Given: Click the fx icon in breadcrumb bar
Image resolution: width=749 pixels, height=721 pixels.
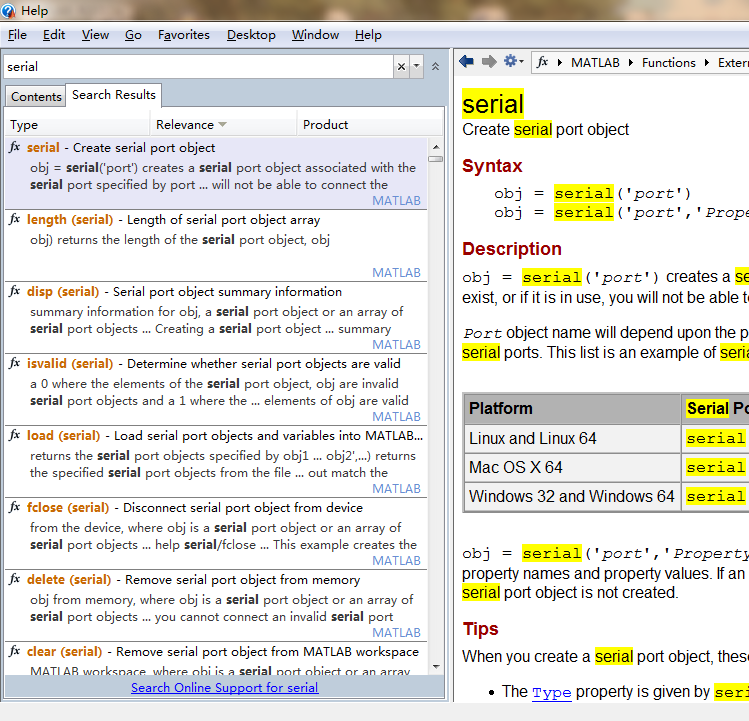Looking at the screenshot, I should 542,62.
